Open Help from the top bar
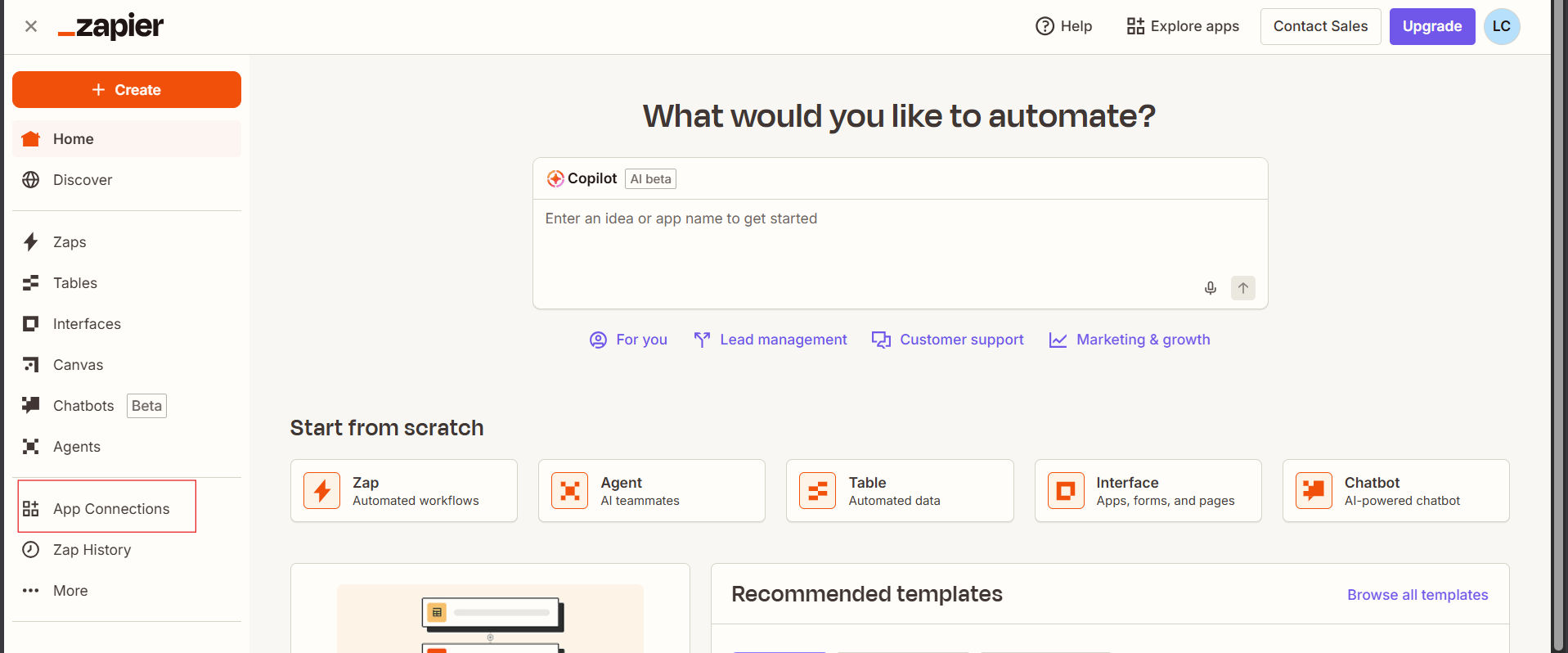Screen dimensions: 1568x653 (1063, 26)
